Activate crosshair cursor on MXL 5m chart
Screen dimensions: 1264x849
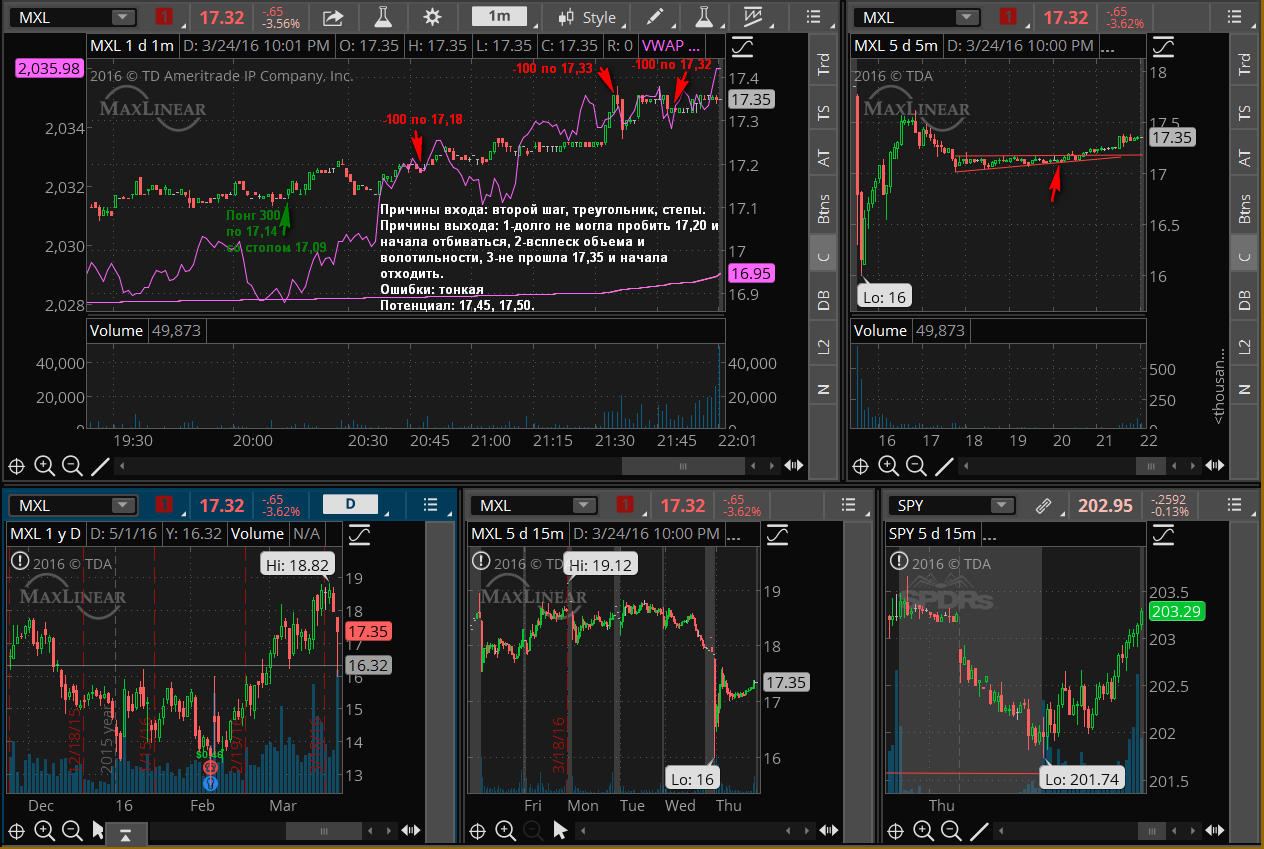860,465
